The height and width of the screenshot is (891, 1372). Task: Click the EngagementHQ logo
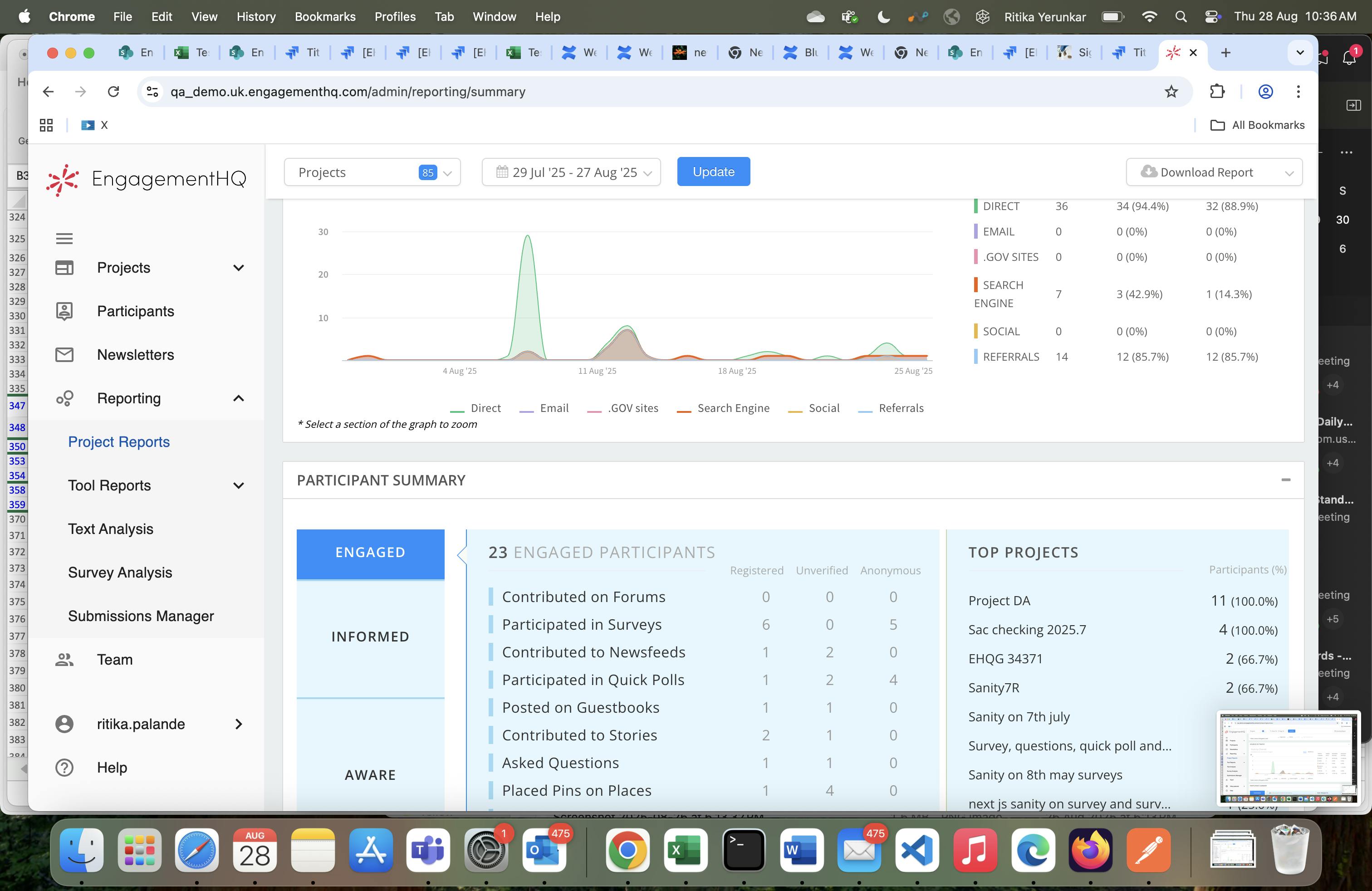point(147,179)
